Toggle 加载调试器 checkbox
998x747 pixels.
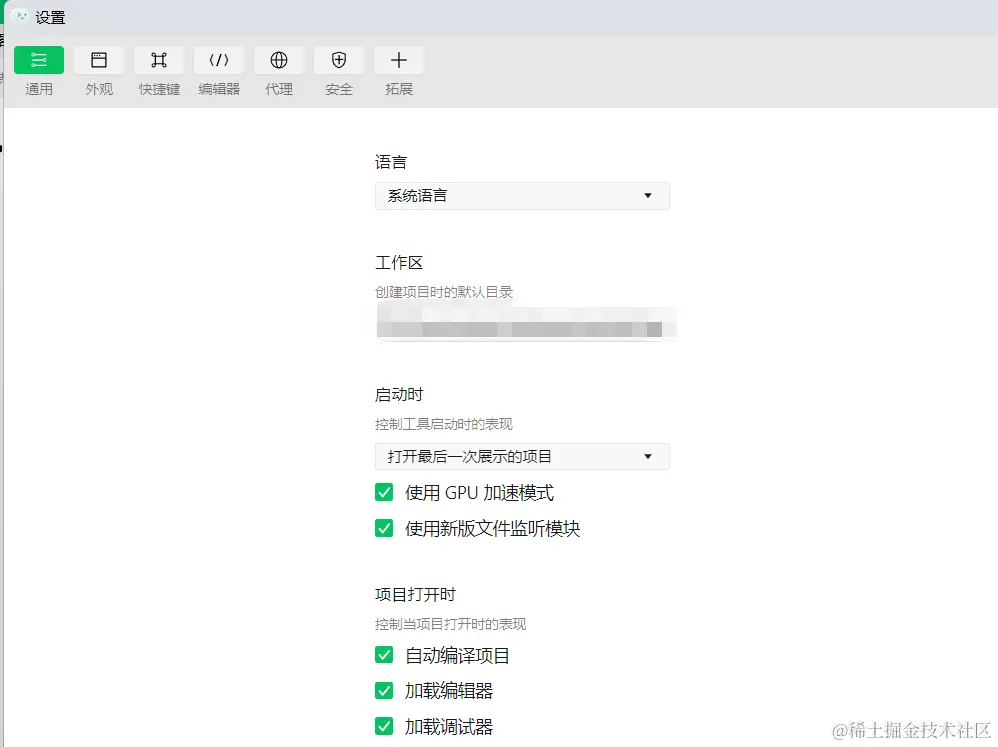click(384, 726)
